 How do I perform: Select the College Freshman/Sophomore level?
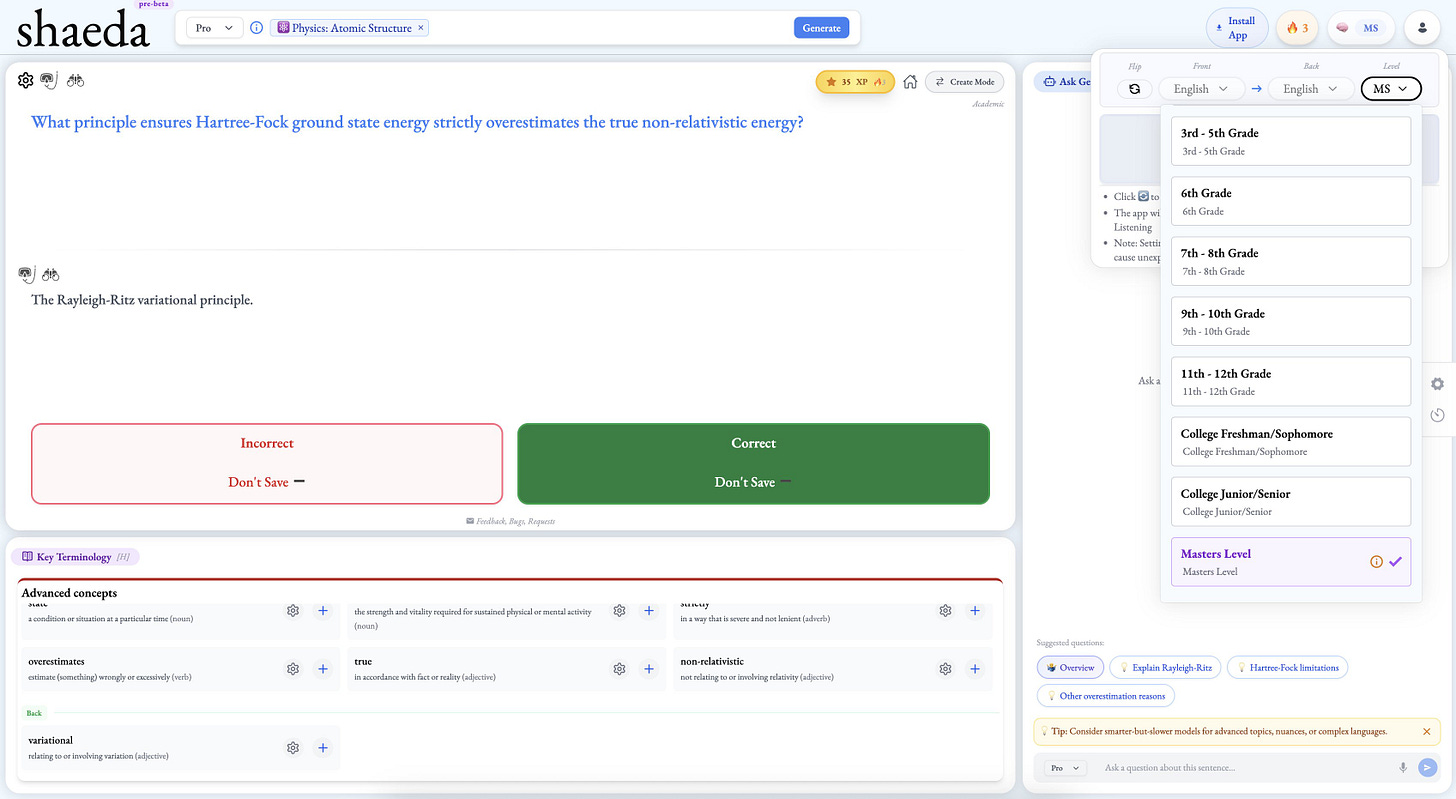point(1291,441)
